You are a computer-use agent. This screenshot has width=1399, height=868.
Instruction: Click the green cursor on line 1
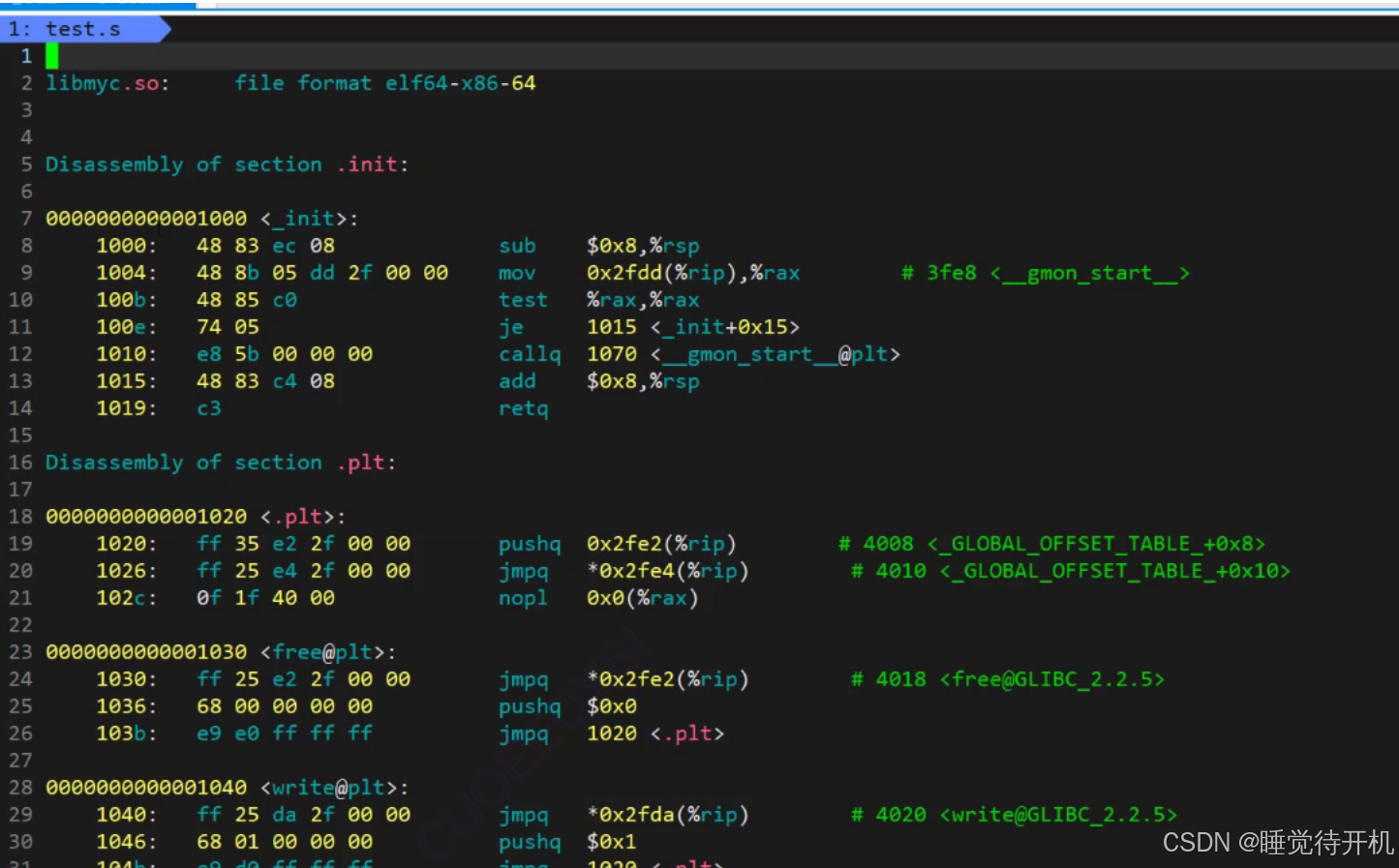[x=52, y=56]
